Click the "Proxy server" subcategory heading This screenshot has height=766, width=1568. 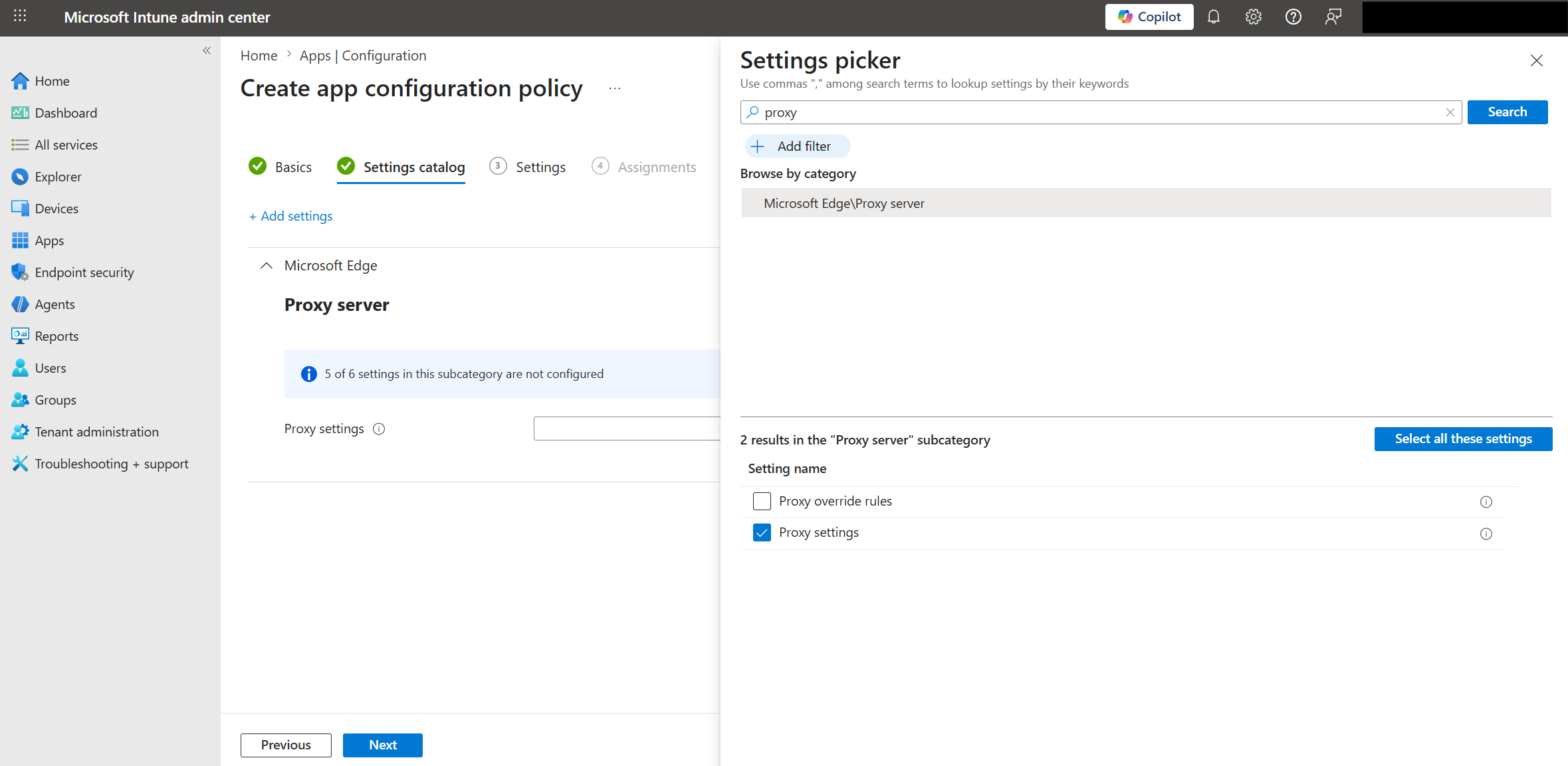tap(336, 304)
